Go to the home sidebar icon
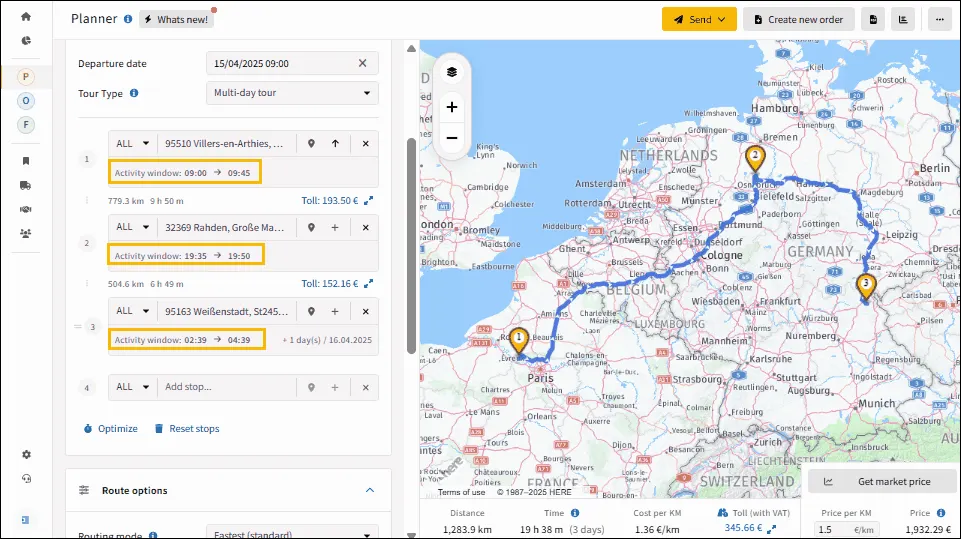Screen dimensions: 961x539 click(x=26, y=17)
